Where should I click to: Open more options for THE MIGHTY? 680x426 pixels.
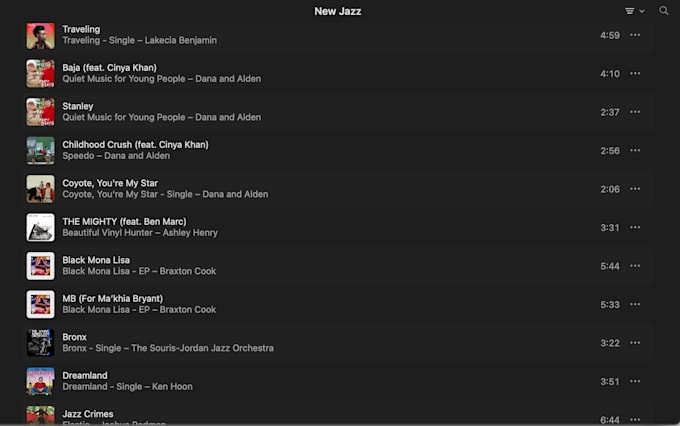click(x=635, y=227)
